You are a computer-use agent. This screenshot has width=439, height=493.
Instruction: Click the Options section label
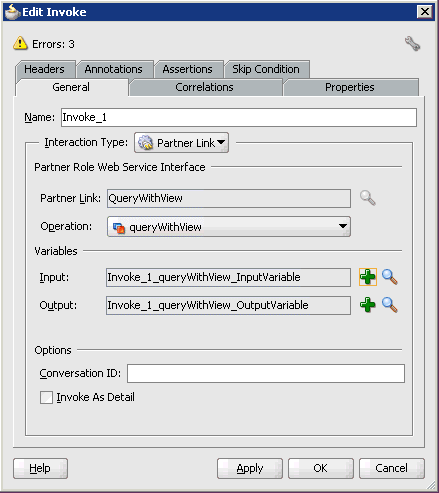pyautogui.click(x=53, y=350)
